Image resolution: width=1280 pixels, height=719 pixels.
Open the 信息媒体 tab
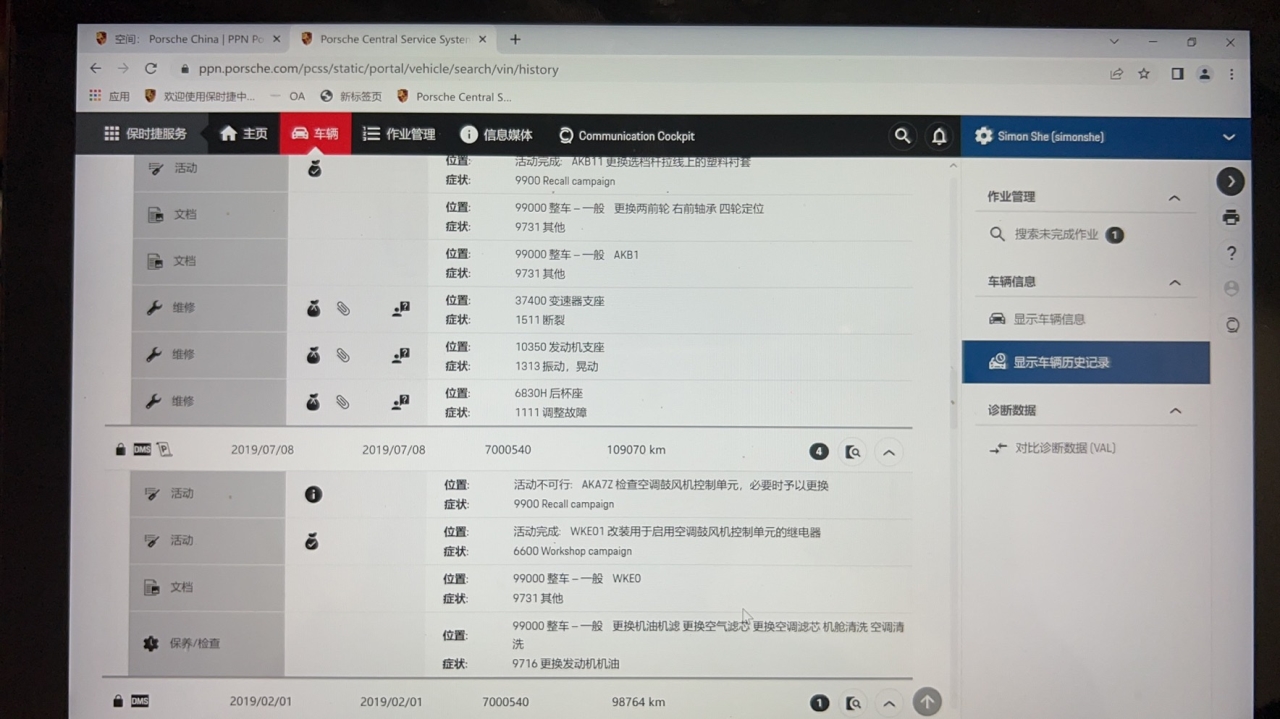click(496, 135)
